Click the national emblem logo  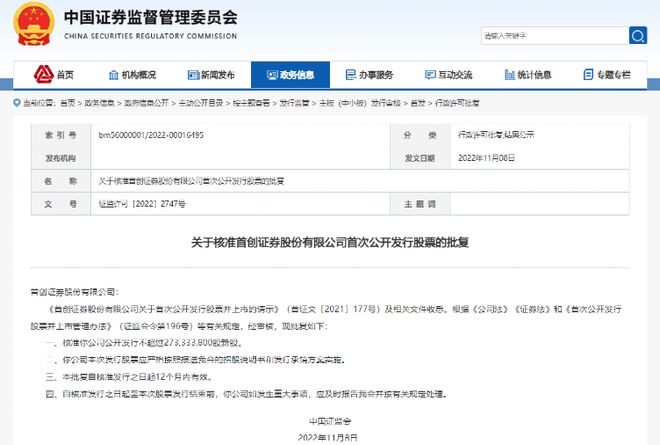(34, 24)
